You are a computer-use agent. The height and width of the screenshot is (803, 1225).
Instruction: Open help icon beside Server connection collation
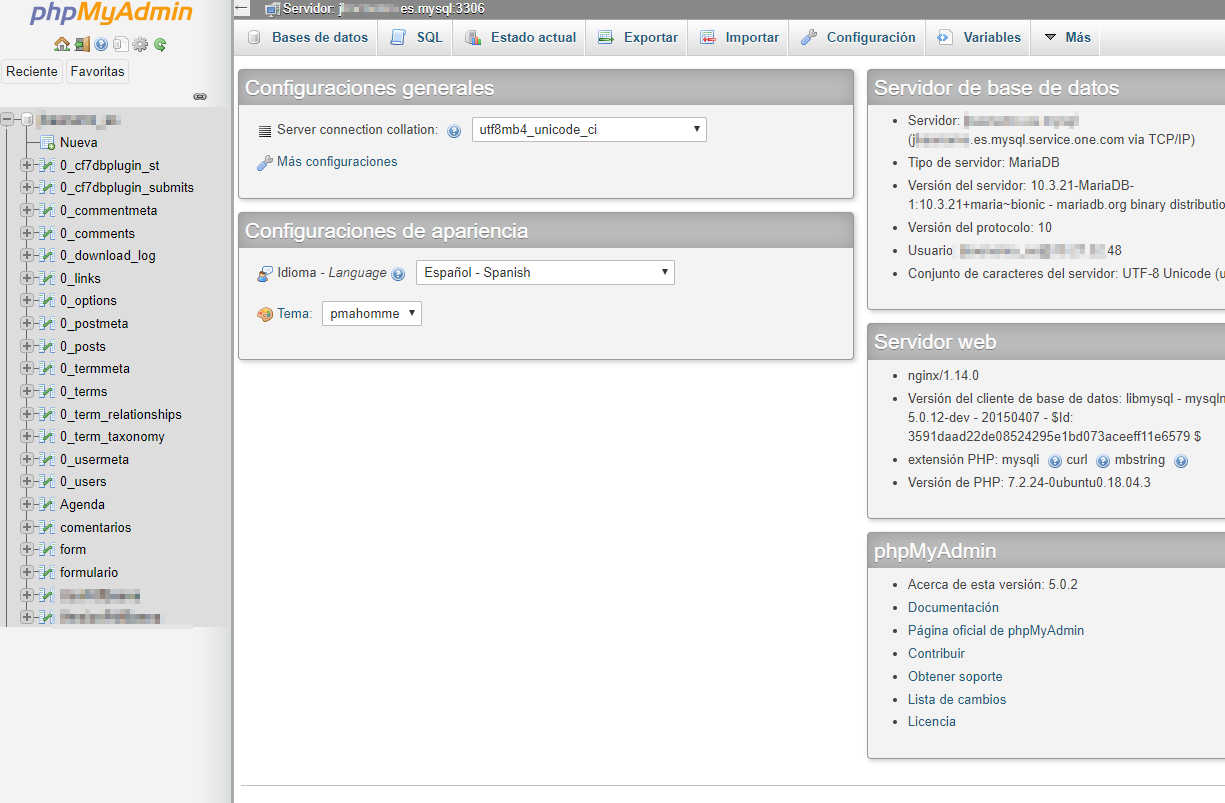(454, 131)
